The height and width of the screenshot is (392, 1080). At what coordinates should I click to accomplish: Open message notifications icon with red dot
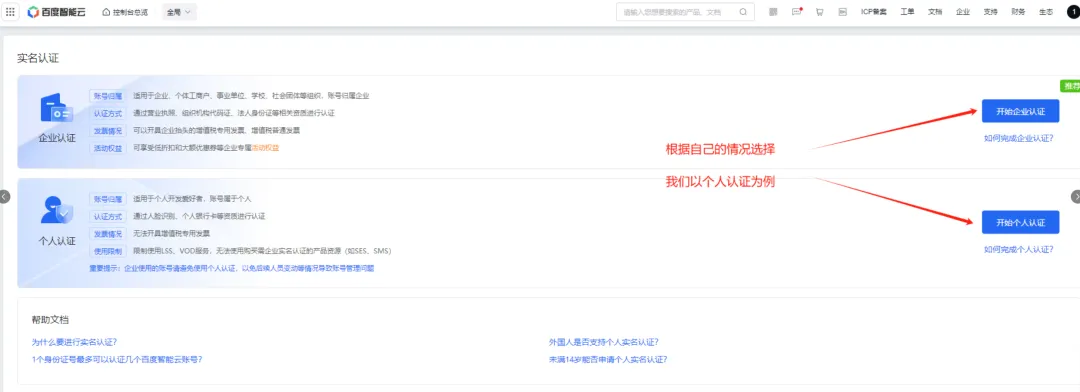(796, 12)
